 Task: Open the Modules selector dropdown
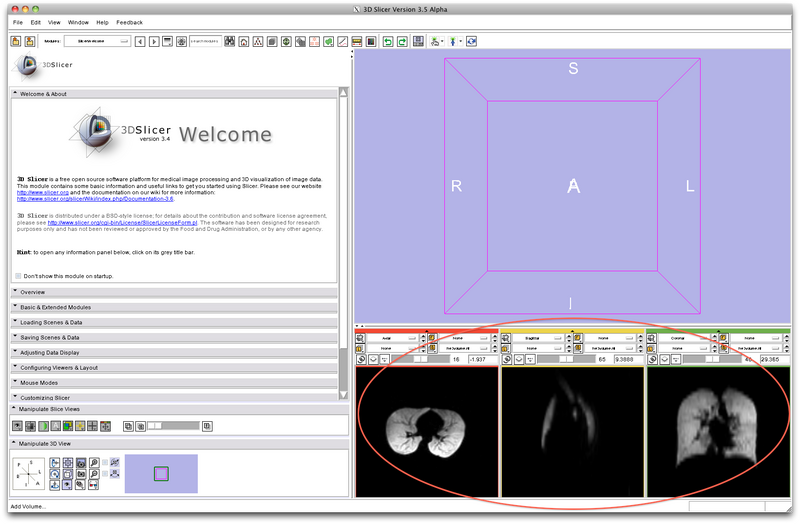[97, 41]
